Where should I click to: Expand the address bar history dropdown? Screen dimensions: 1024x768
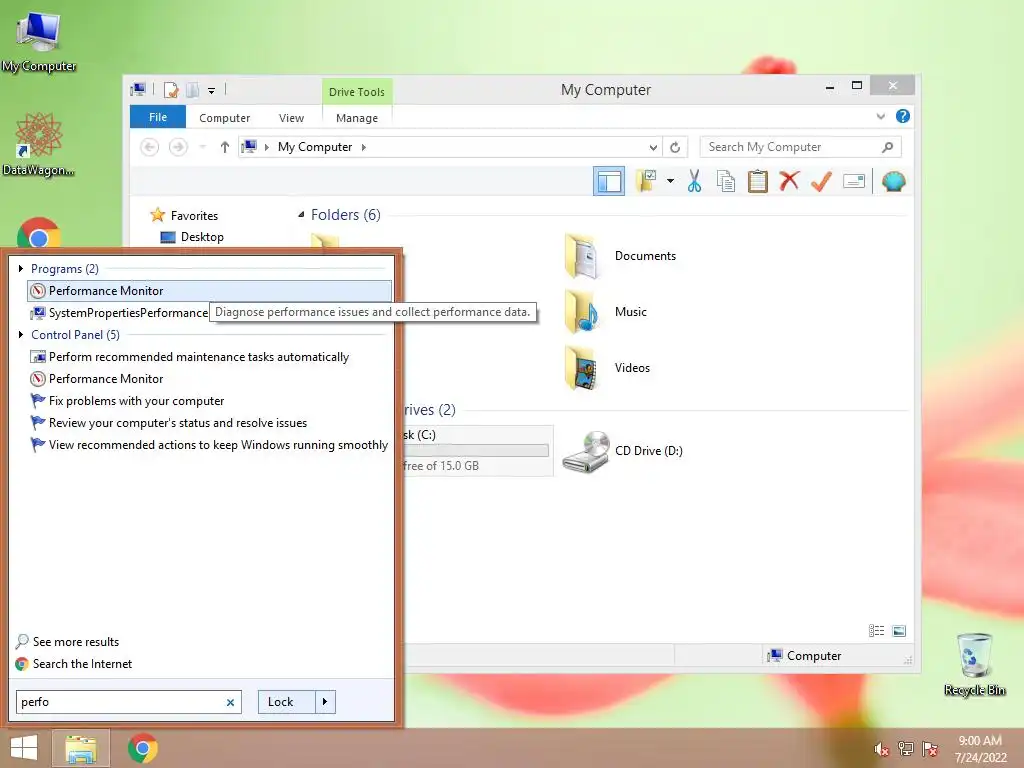coord(653,147)
